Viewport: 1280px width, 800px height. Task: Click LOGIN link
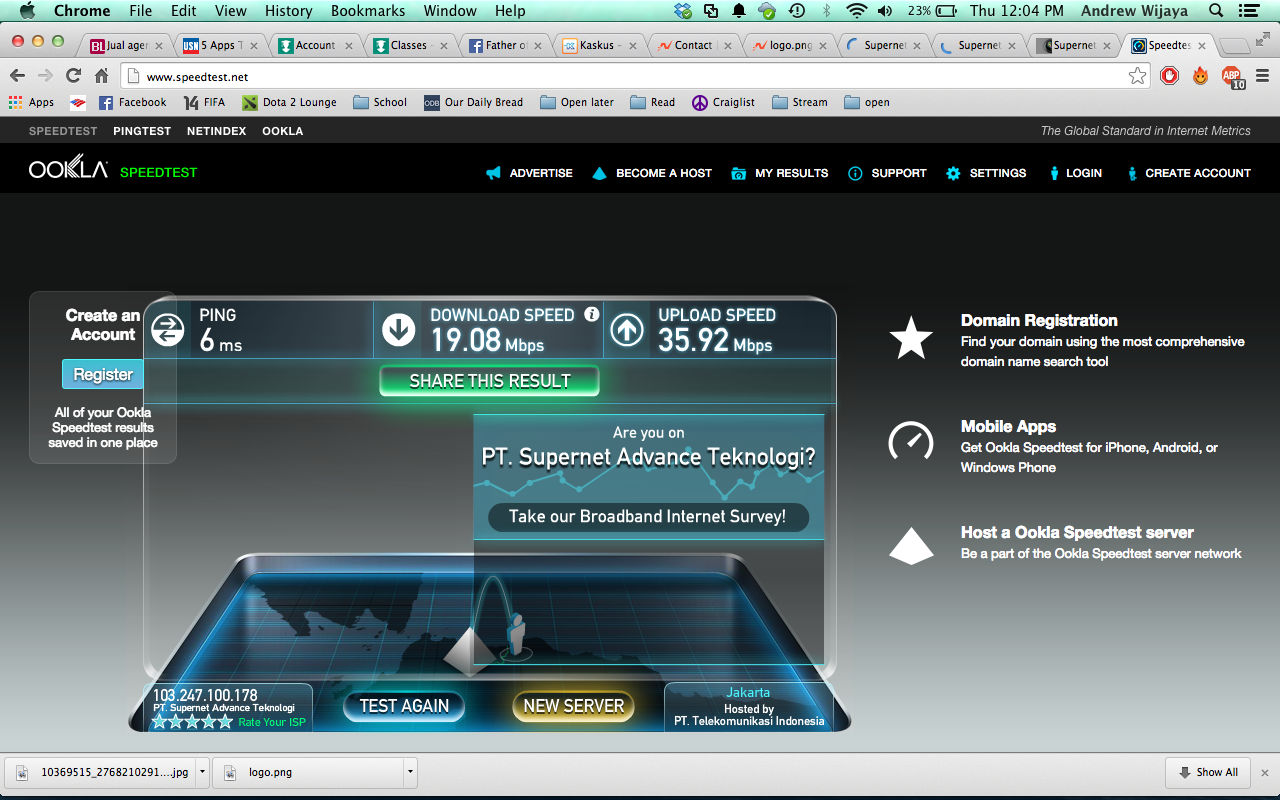(1075, 173)
